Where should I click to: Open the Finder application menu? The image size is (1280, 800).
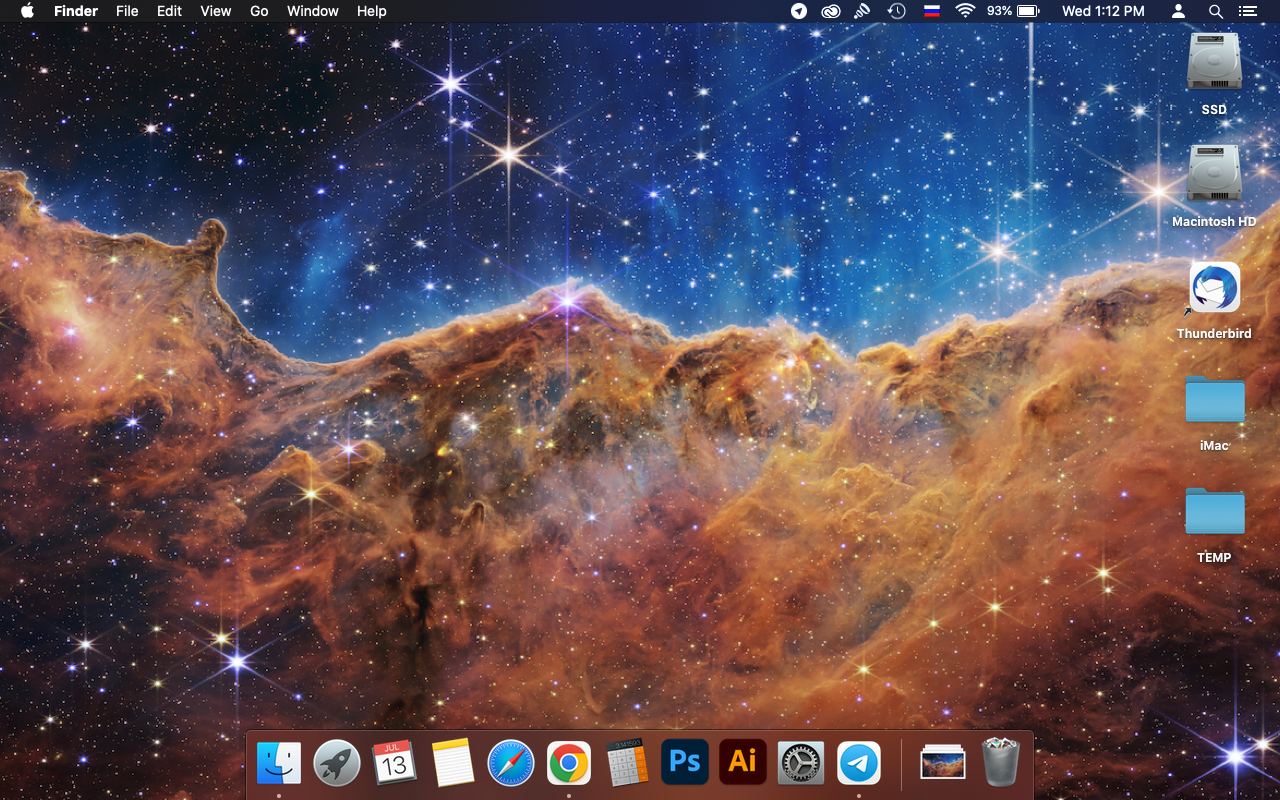point(76,11)
